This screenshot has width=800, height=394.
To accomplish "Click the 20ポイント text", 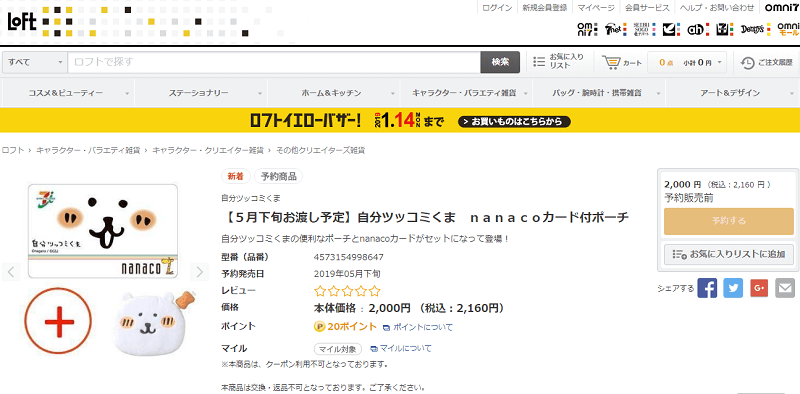I will click(x=352, y=327).
